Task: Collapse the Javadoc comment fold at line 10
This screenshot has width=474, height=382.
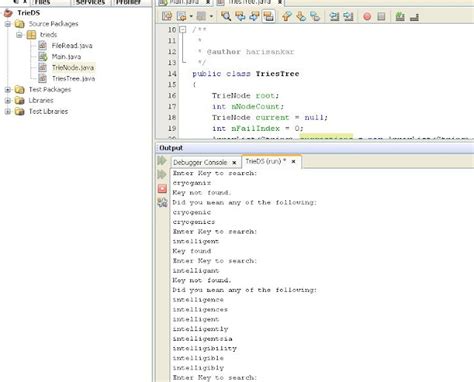Action: 182,29
